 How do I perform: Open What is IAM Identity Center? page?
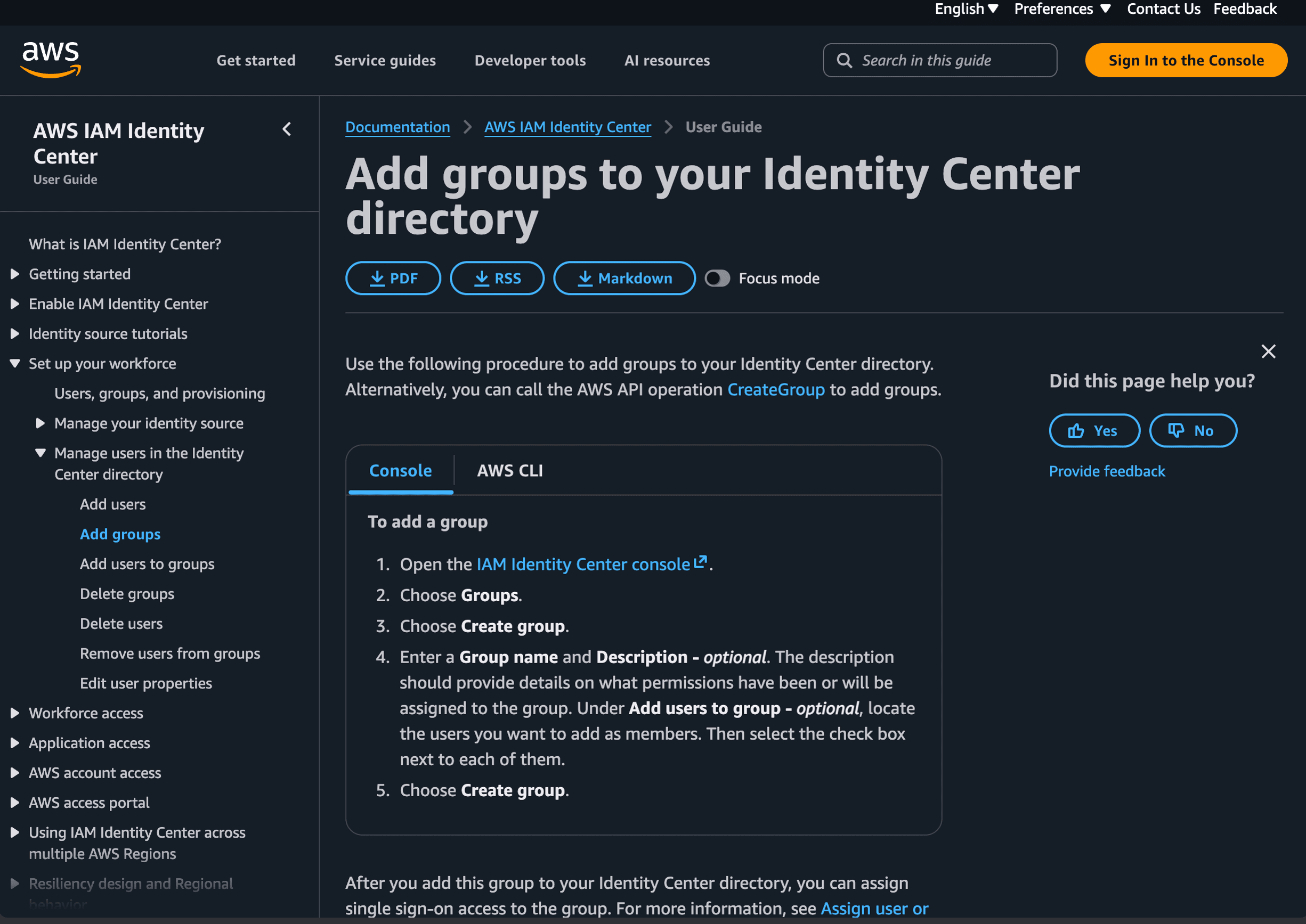(x=125, y=244)
